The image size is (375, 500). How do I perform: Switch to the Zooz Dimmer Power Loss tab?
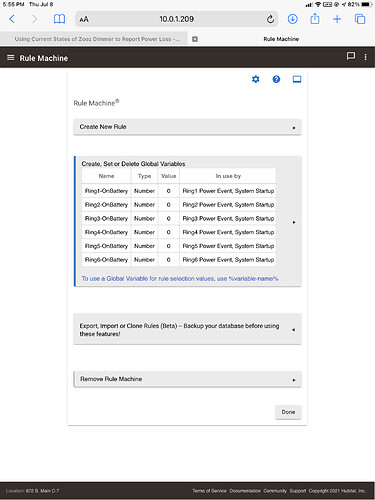[97, 39]
